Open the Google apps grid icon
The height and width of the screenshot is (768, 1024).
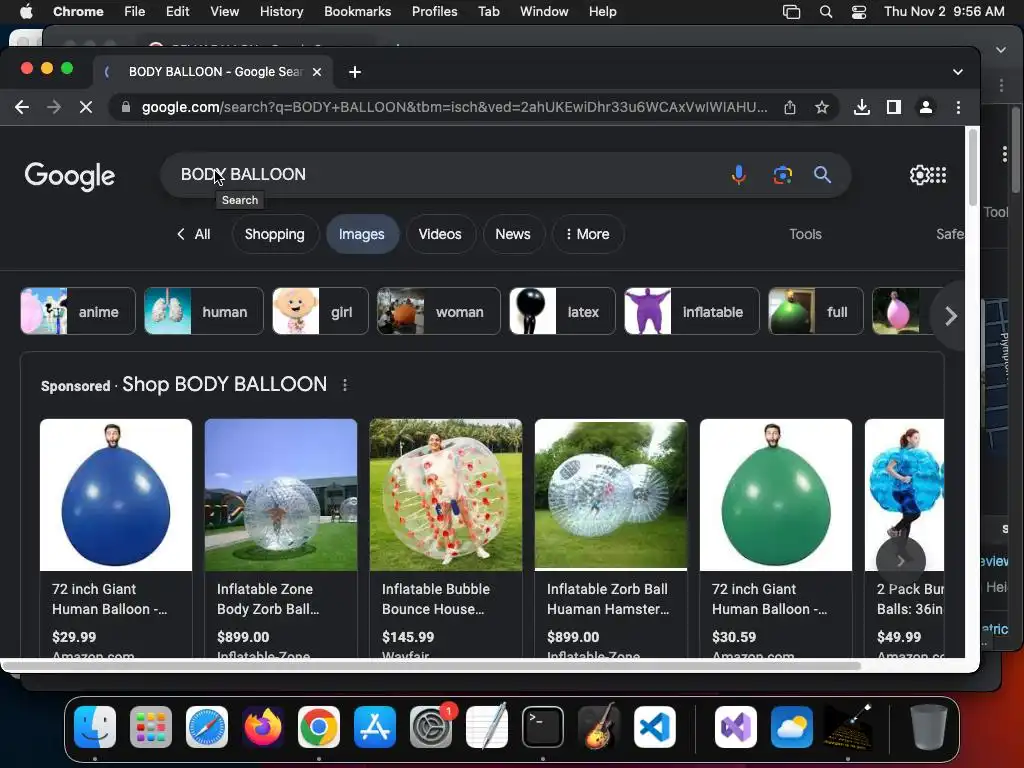click(x=938, y=174)
